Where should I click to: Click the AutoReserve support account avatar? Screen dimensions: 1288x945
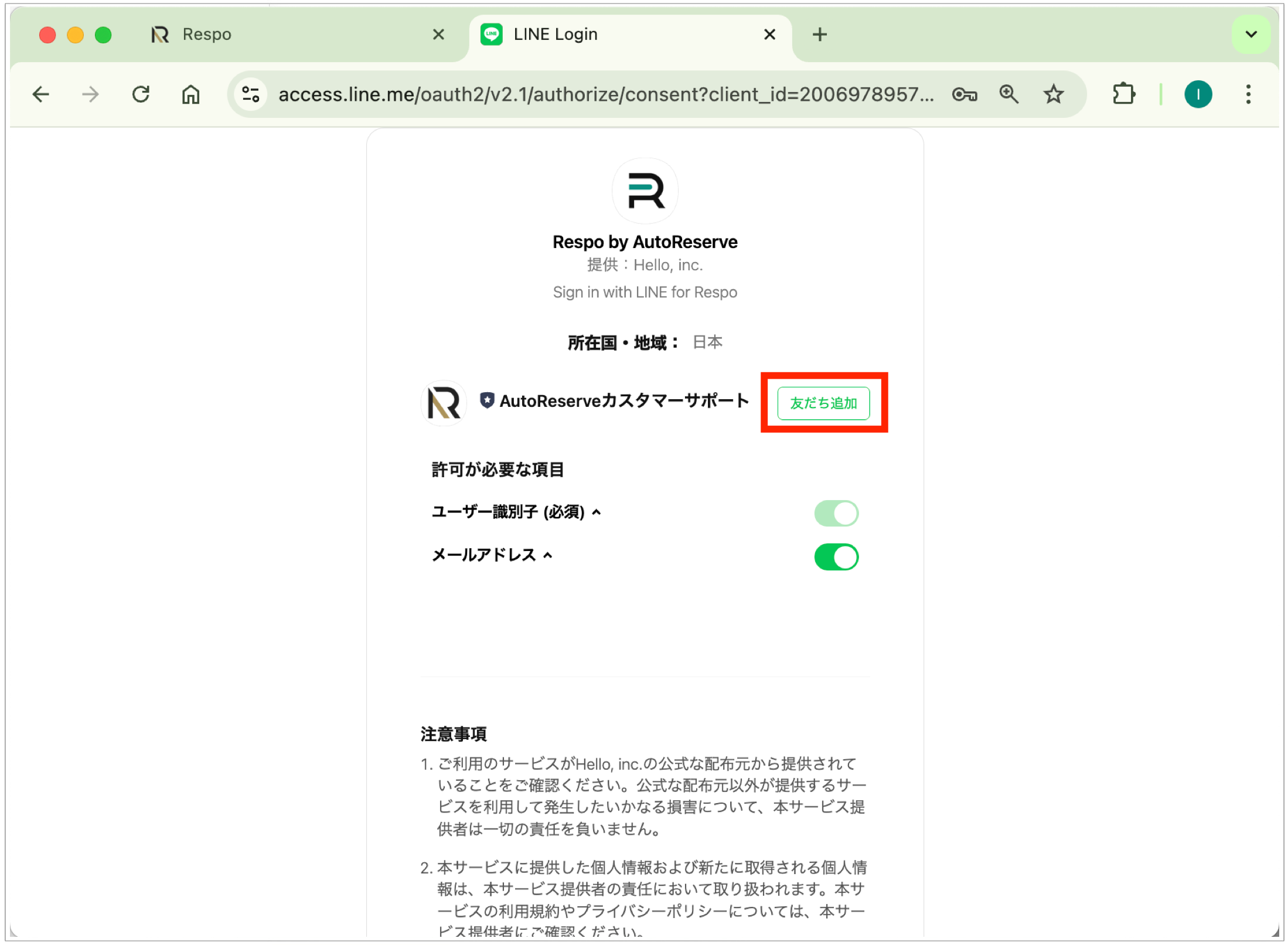(444, 403)
